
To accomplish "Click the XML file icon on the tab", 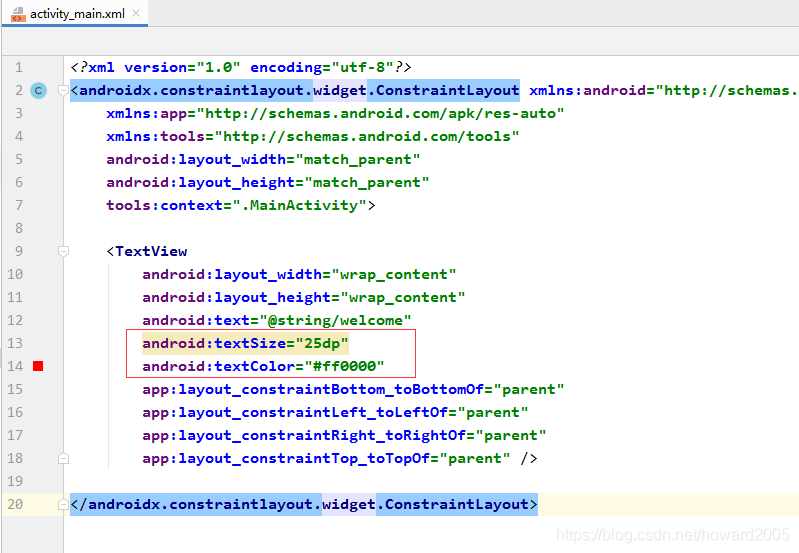I will (18, 14).
